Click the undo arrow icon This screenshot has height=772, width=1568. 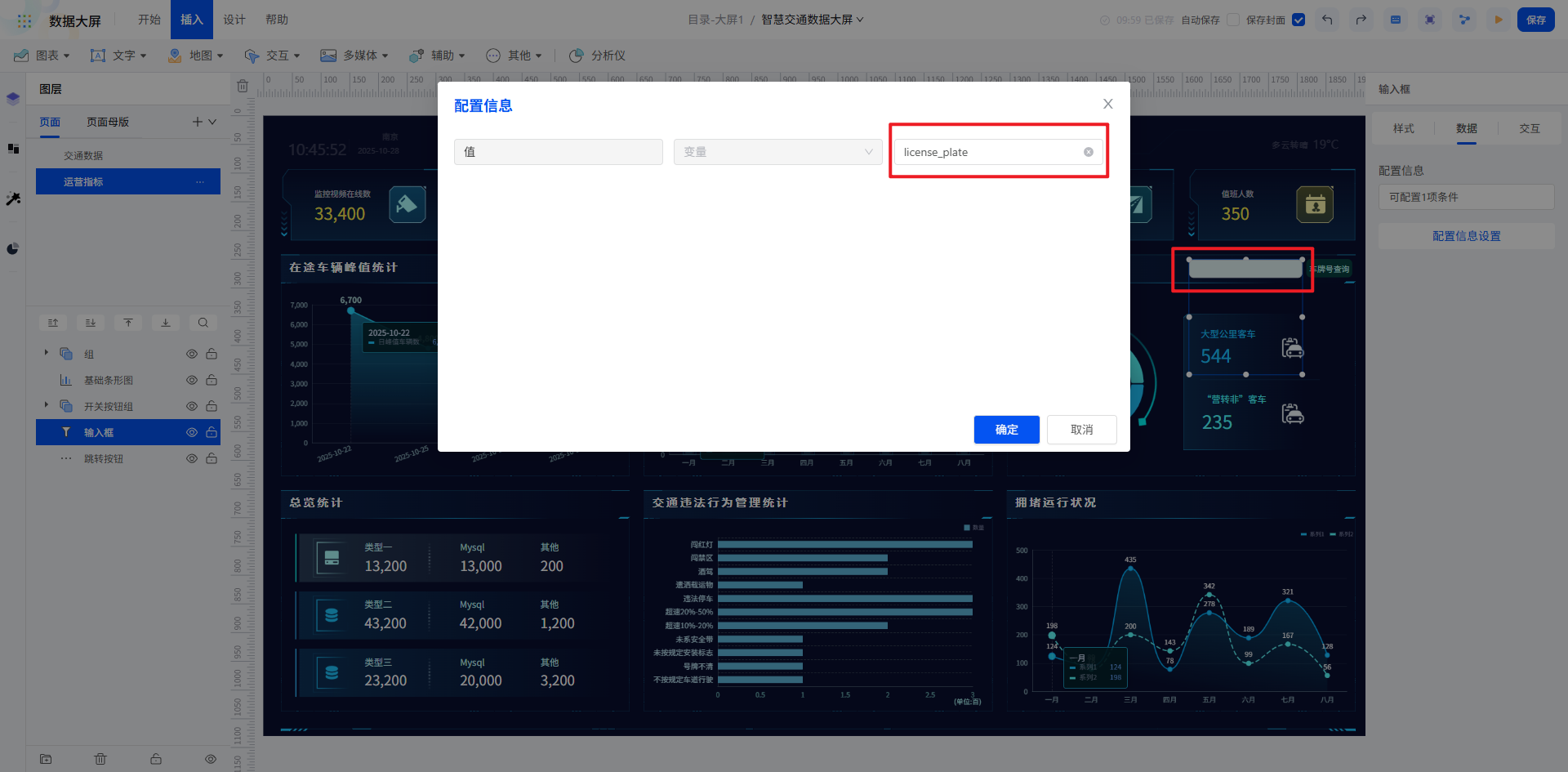tap(1327, 20)
